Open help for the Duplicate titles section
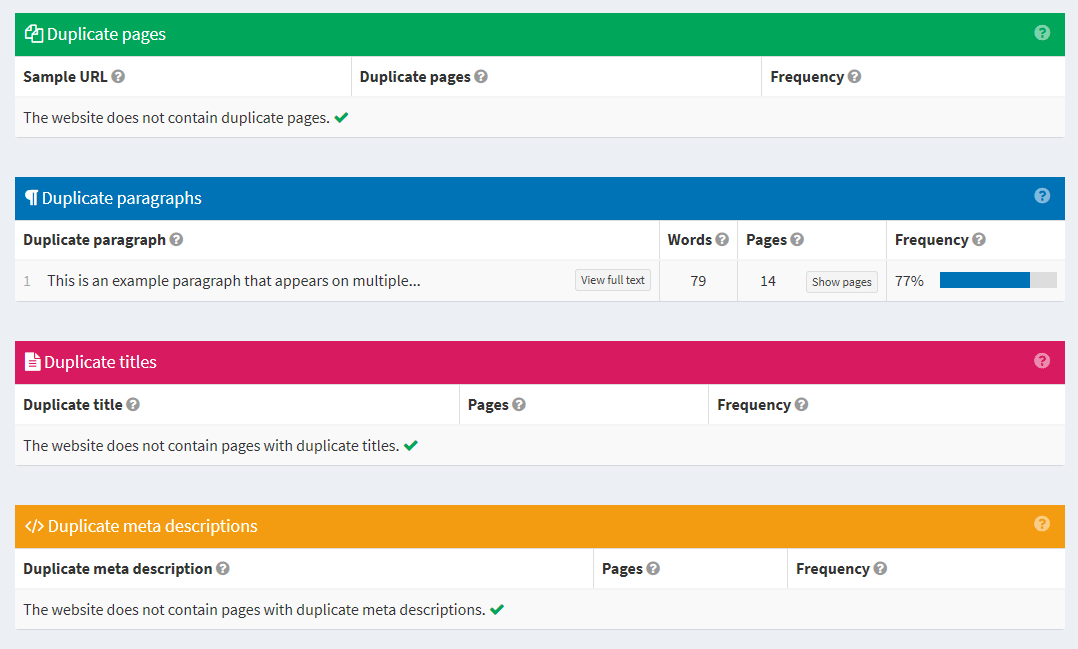The image size is (1078, 649). coord(1042,361)
